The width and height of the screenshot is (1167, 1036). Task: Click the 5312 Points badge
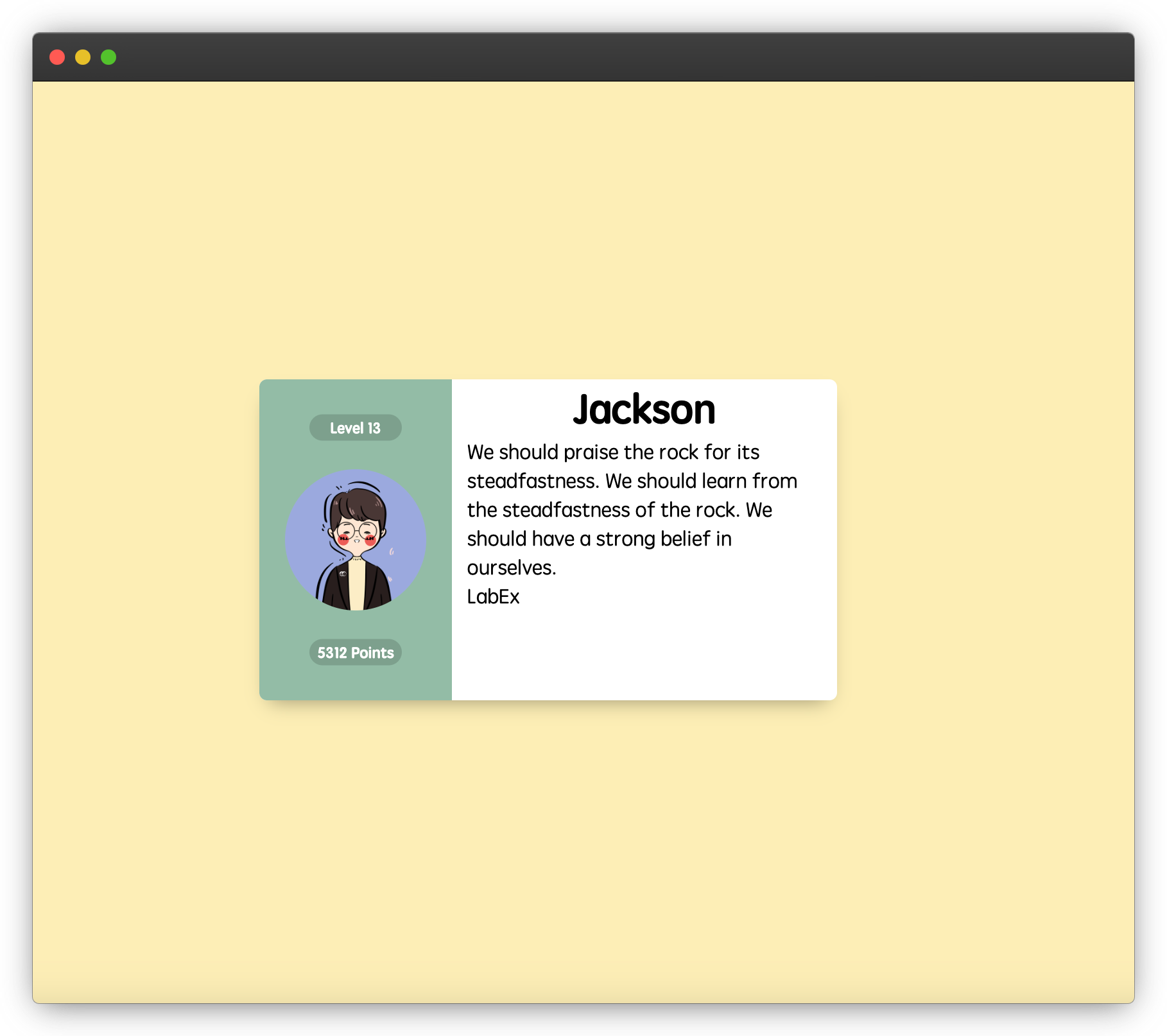355,653
